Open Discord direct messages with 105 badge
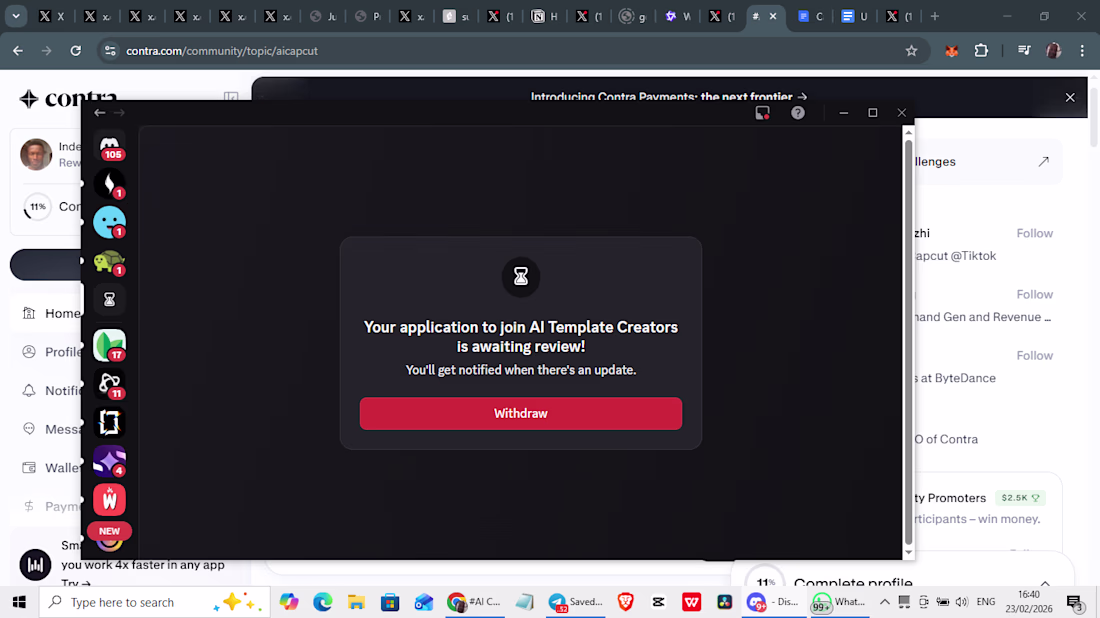 [x=109, y=147]
